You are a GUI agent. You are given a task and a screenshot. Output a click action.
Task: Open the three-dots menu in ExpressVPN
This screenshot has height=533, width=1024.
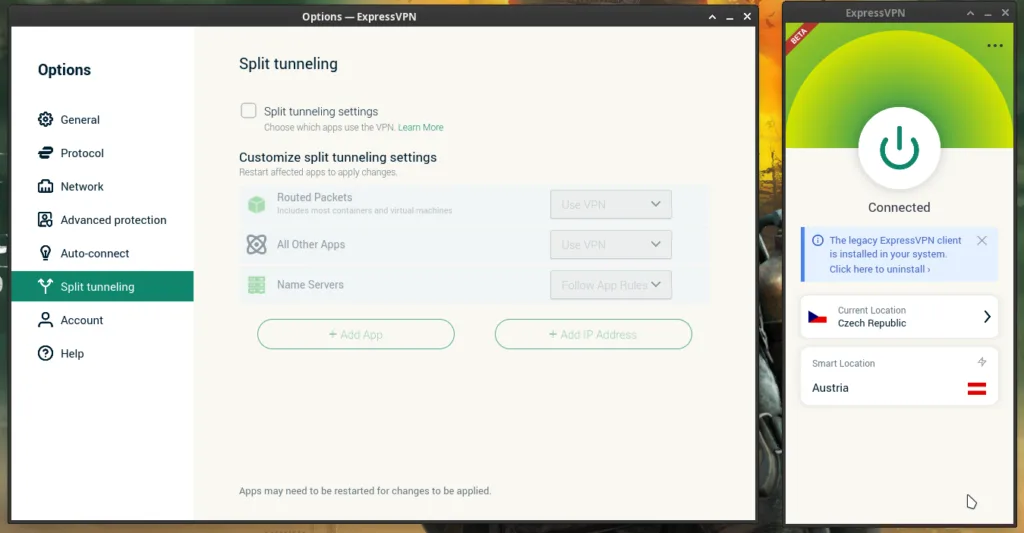(994, 46)
